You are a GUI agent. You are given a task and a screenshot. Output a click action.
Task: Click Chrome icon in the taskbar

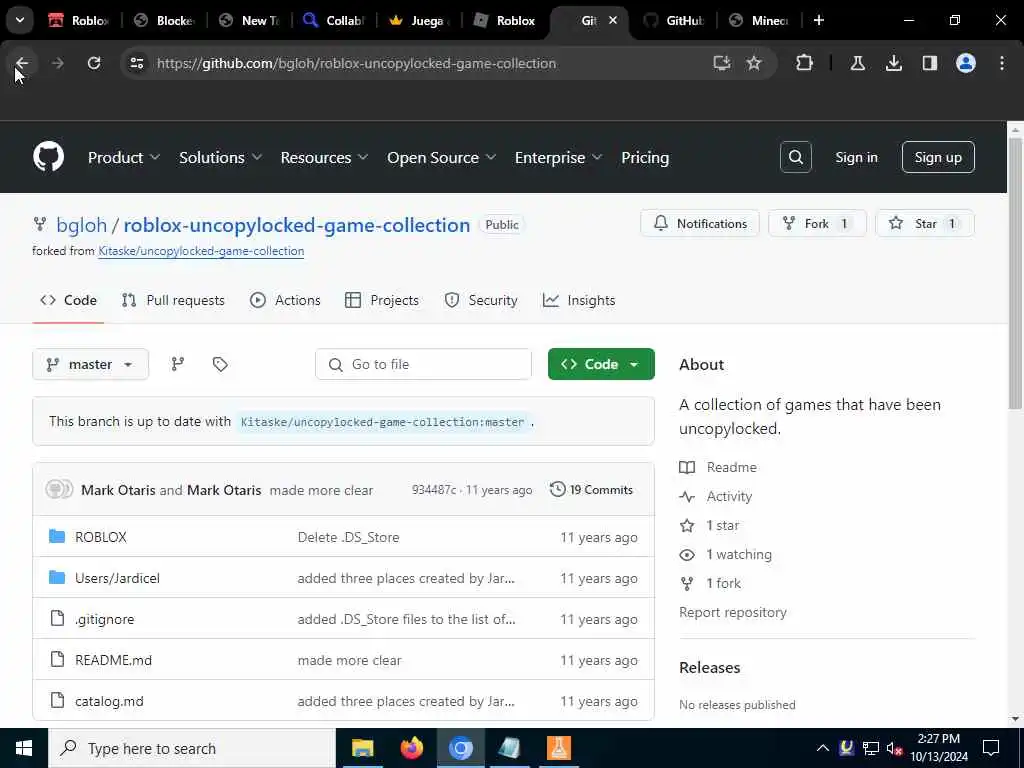pos(460,748)
